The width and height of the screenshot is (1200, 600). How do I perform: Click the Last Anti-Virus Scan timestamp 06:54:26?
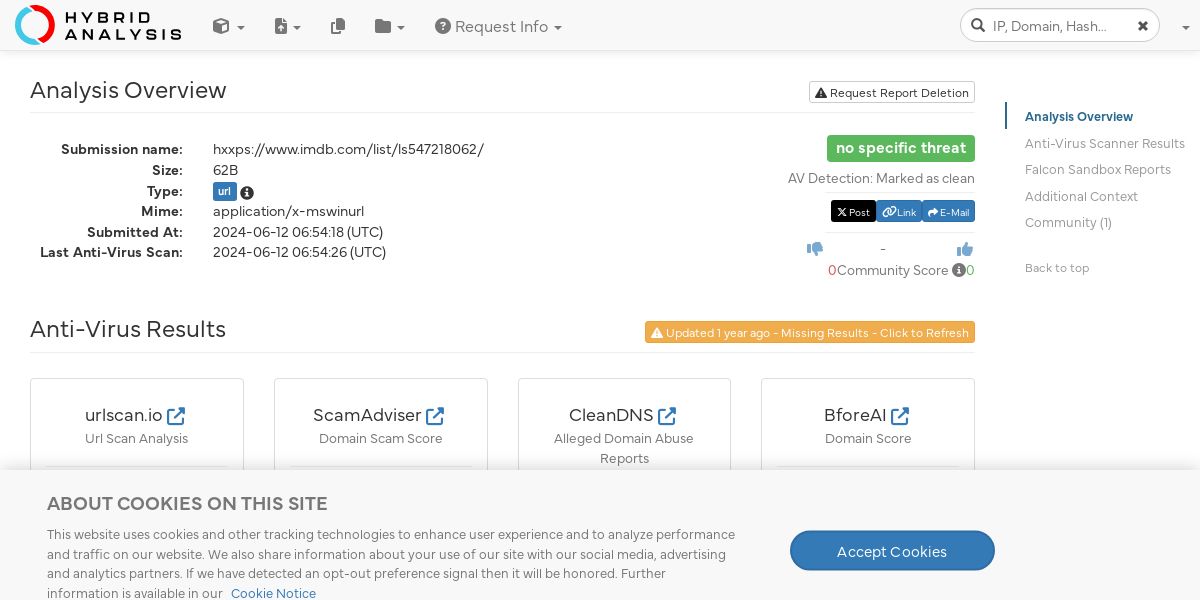(x=299, y=252)
